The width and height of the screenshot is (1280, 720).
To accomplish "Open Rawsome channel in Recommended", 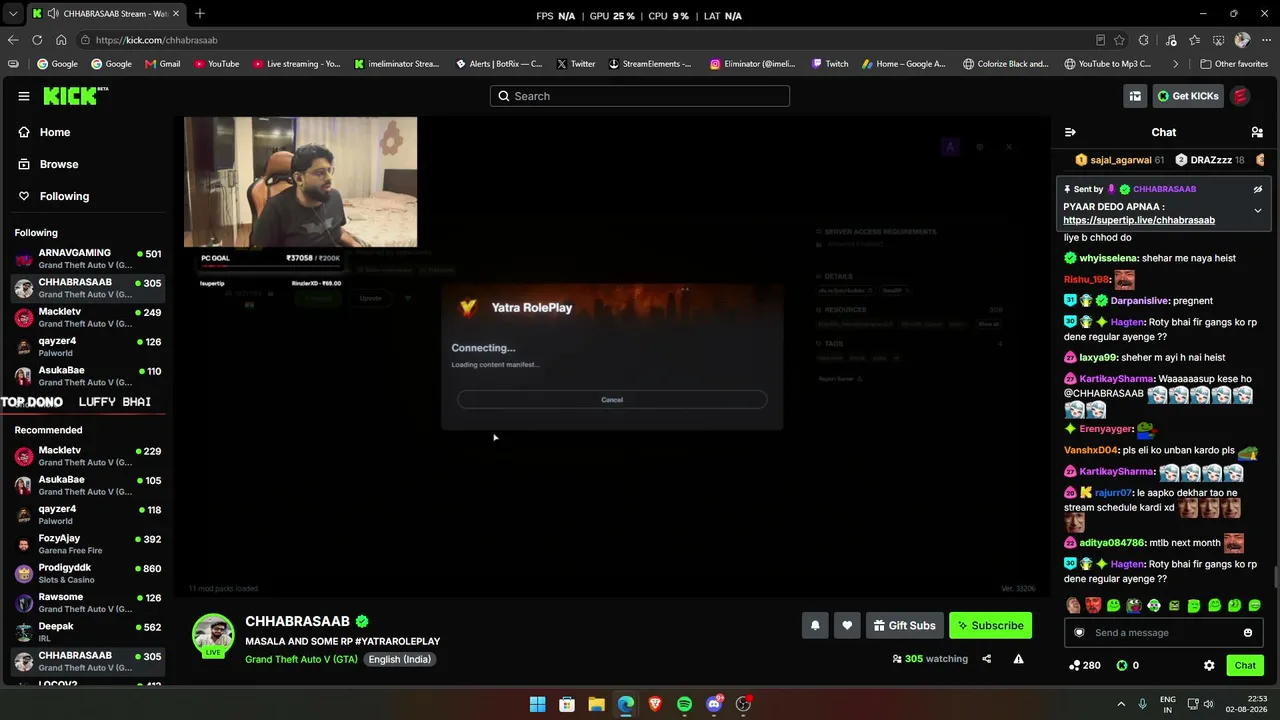I will coord(88,603).
